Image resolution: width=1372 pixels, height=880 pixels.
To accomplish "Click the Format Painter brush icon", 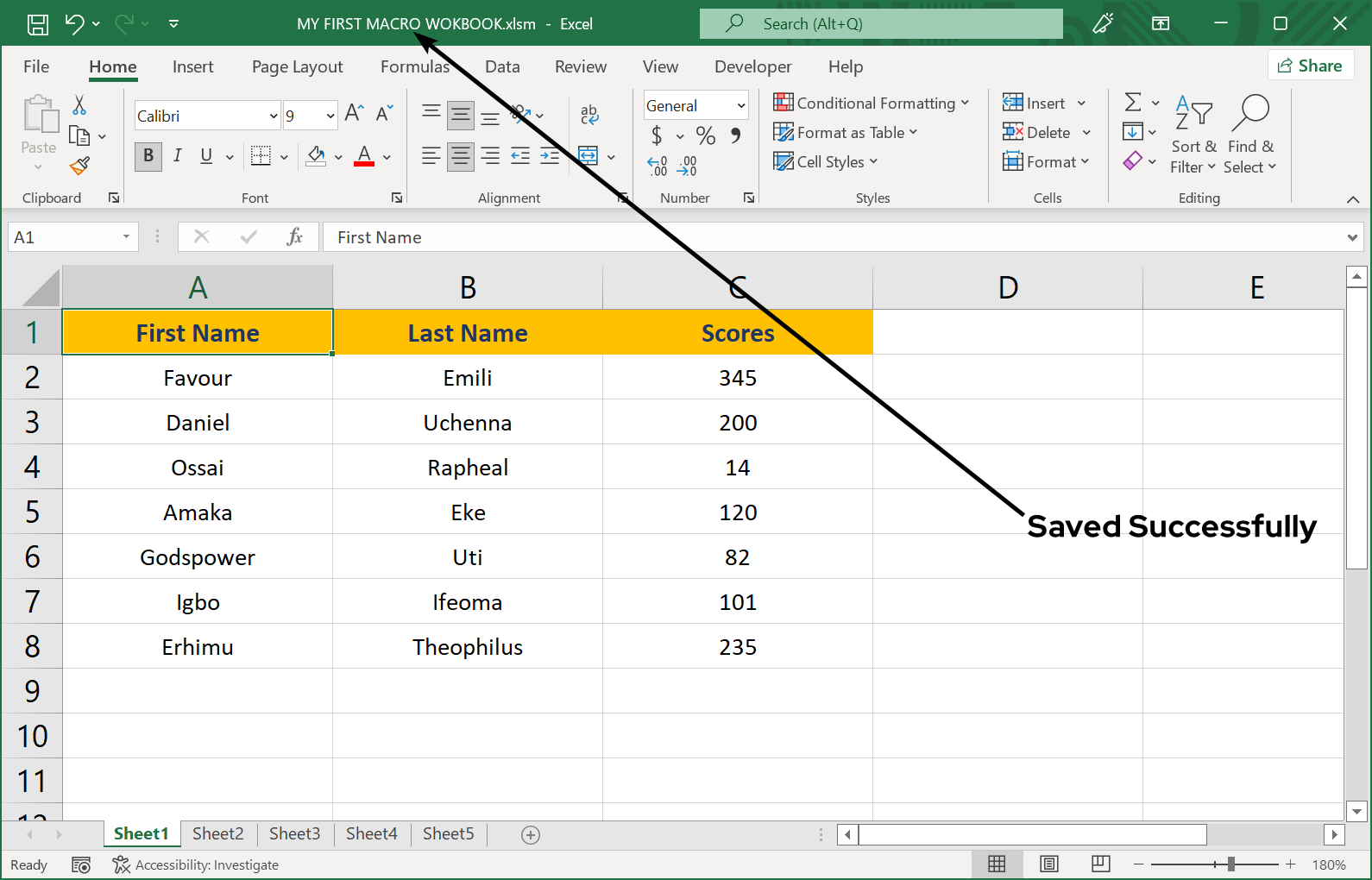I will 80,165.
